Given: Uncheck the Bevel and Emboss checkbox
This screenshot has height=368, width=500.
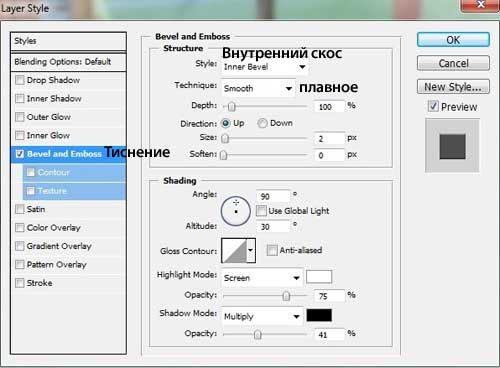Looking at the screenshot, I should (20, 154).
